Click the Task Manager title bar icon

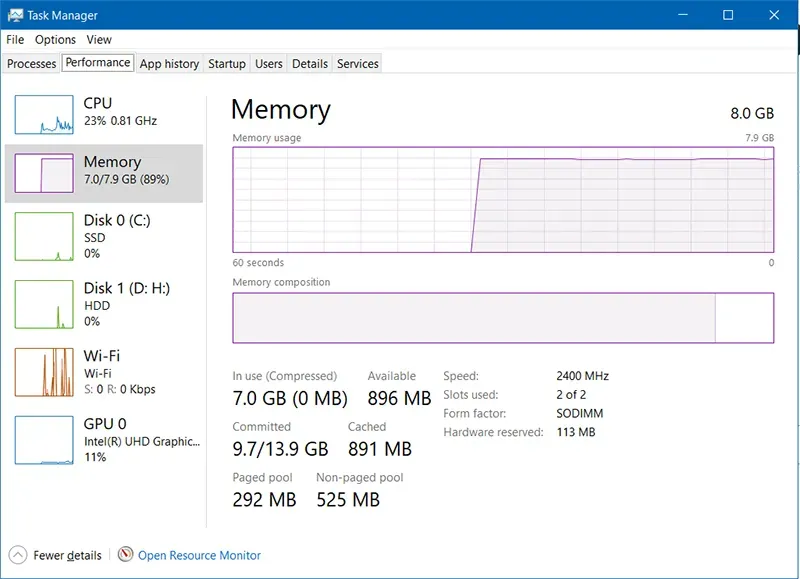coord(14,15)
